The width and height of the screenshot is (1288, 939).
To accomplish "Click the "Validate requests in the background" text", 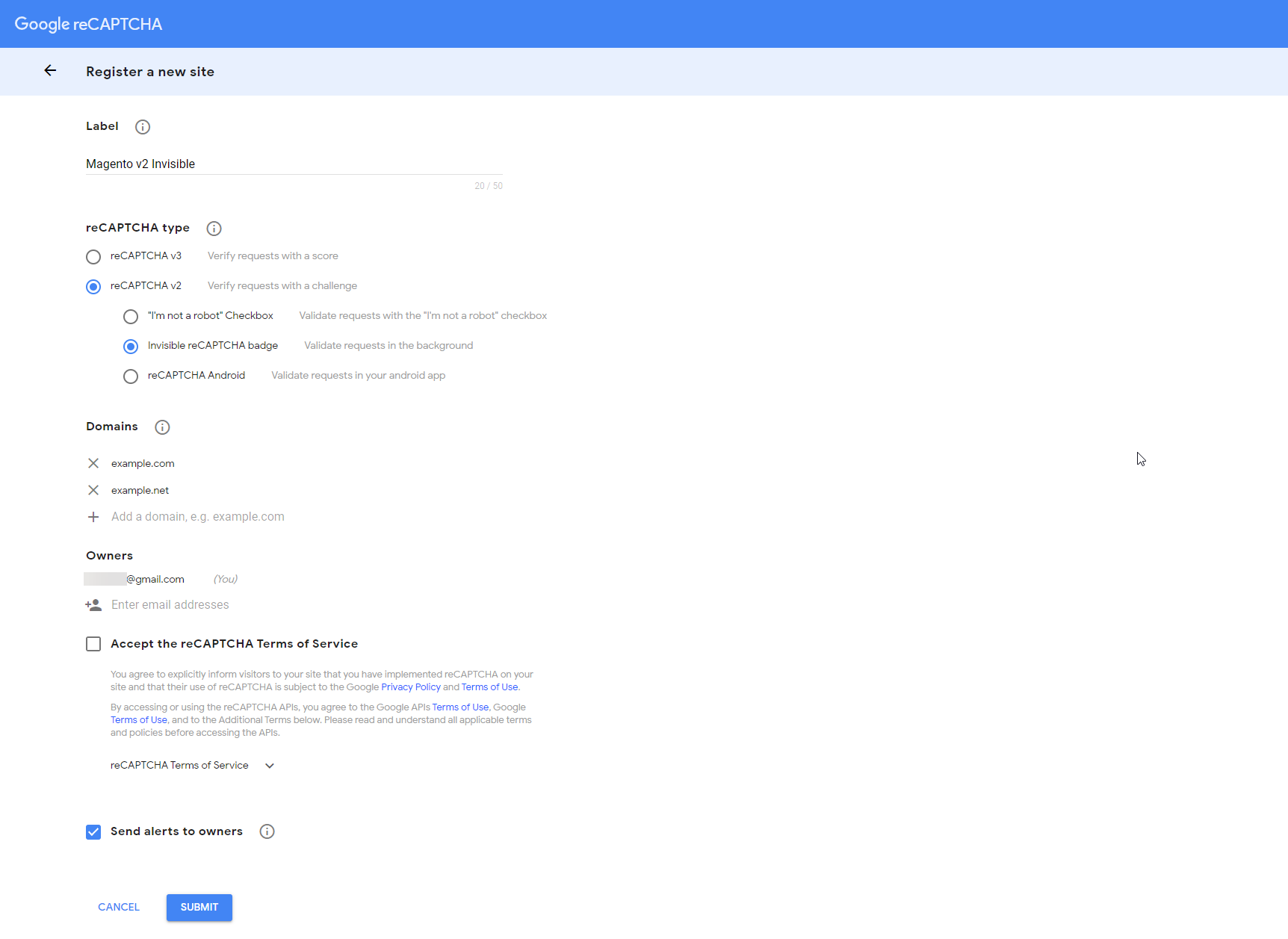I will pos(388,345).
